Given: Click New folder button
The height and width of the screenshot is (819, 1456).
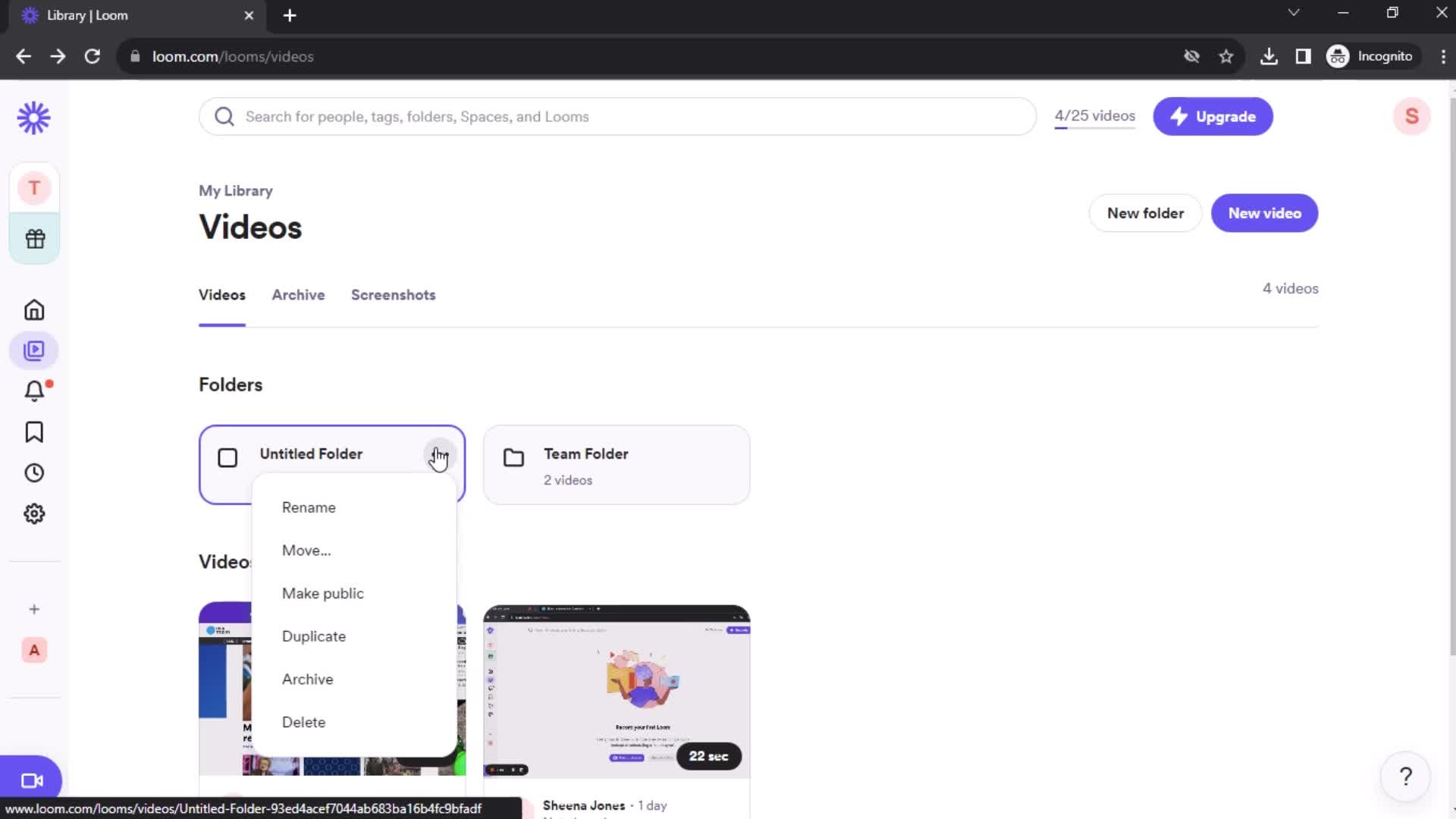Looking at the screenshot, I should click(x=1146, y=212).
